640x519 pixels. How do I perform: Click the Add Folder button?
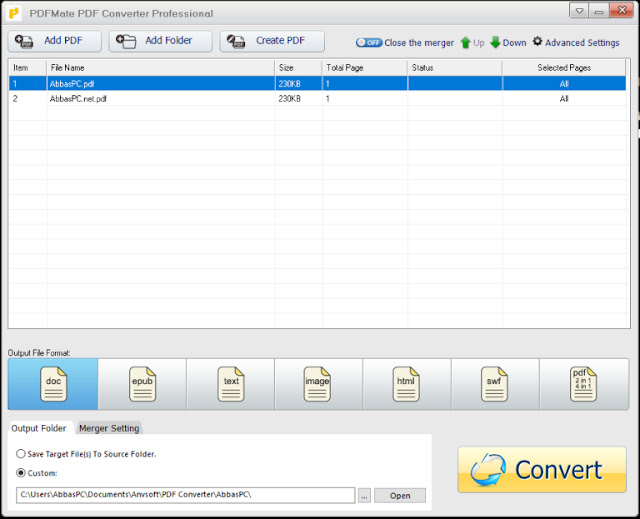coord(160,41)
